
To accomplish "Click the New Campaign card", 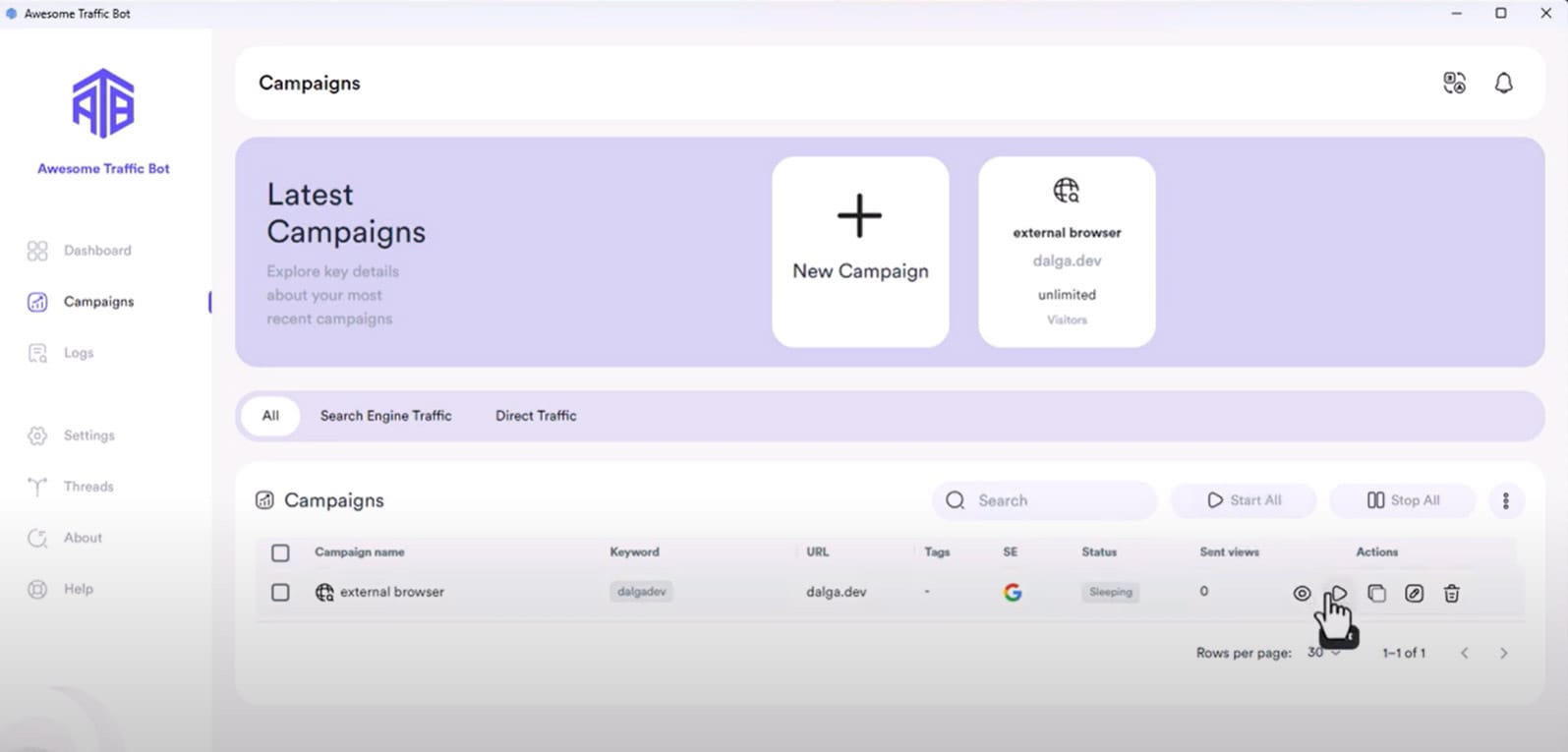I will point(860,252).
